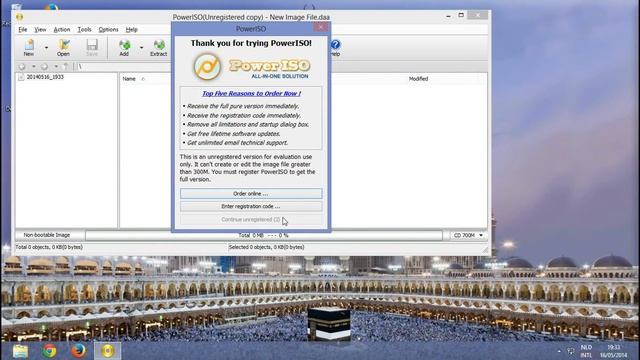Open File Explorer from the taskbar
Screen dimensions: 640x360
[x=20, y=351]
